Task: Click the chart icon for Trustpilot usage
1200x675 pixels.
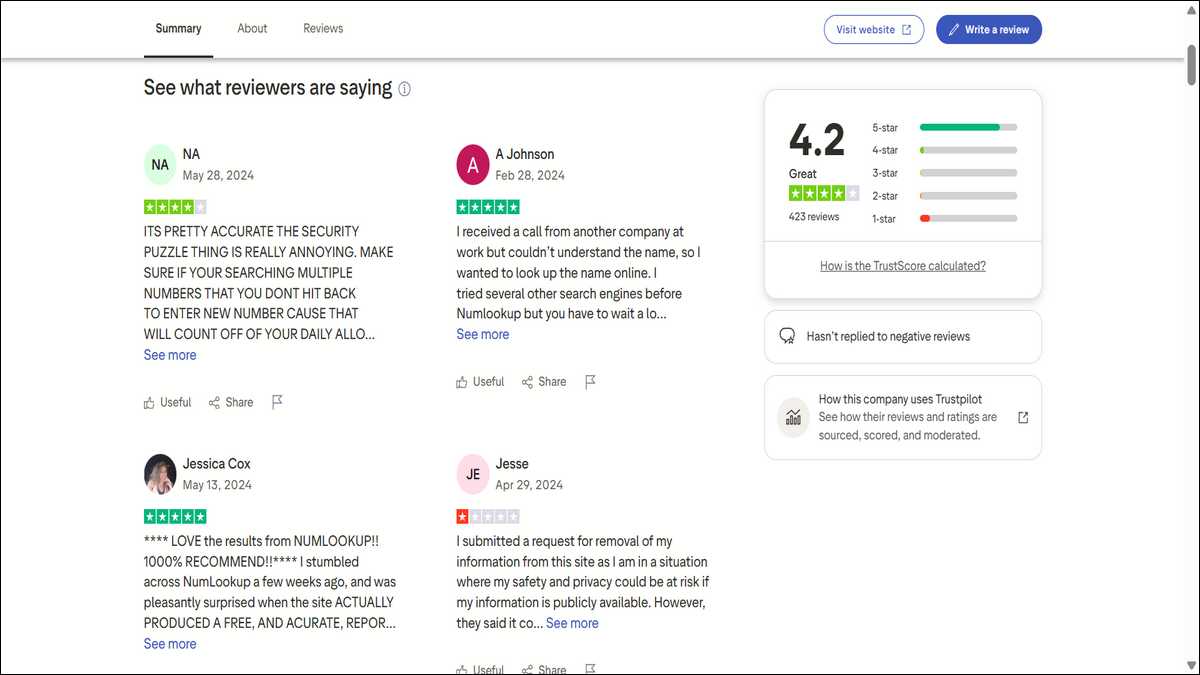Action: [793, 417]
